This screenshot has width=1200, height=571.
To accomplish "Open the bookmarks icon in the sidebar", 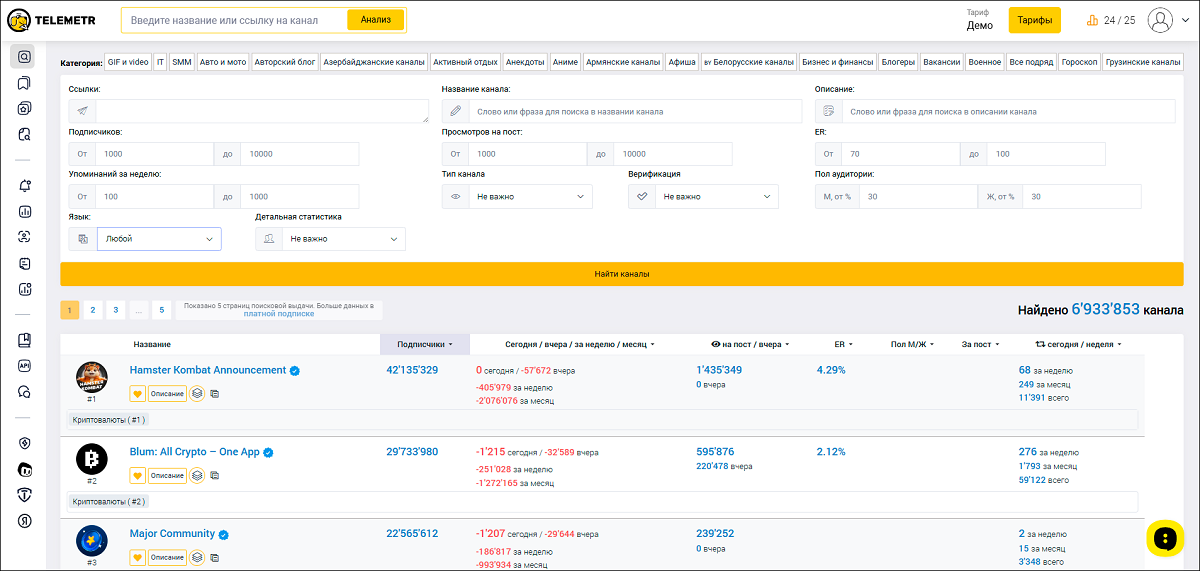I will click(24, 82).
